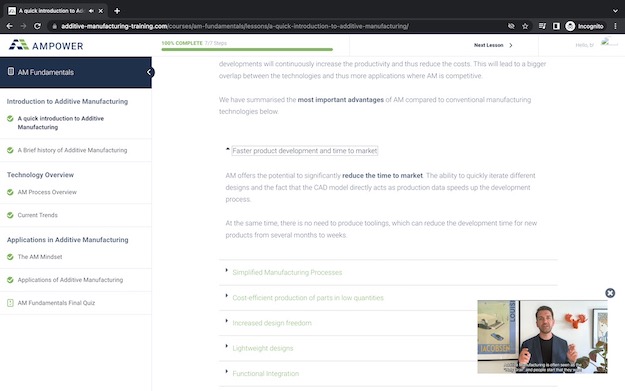Expand the Lightweight designs section
Viewport: 625px width, 391px height.
pyautogui.click(x=263, y=348)
